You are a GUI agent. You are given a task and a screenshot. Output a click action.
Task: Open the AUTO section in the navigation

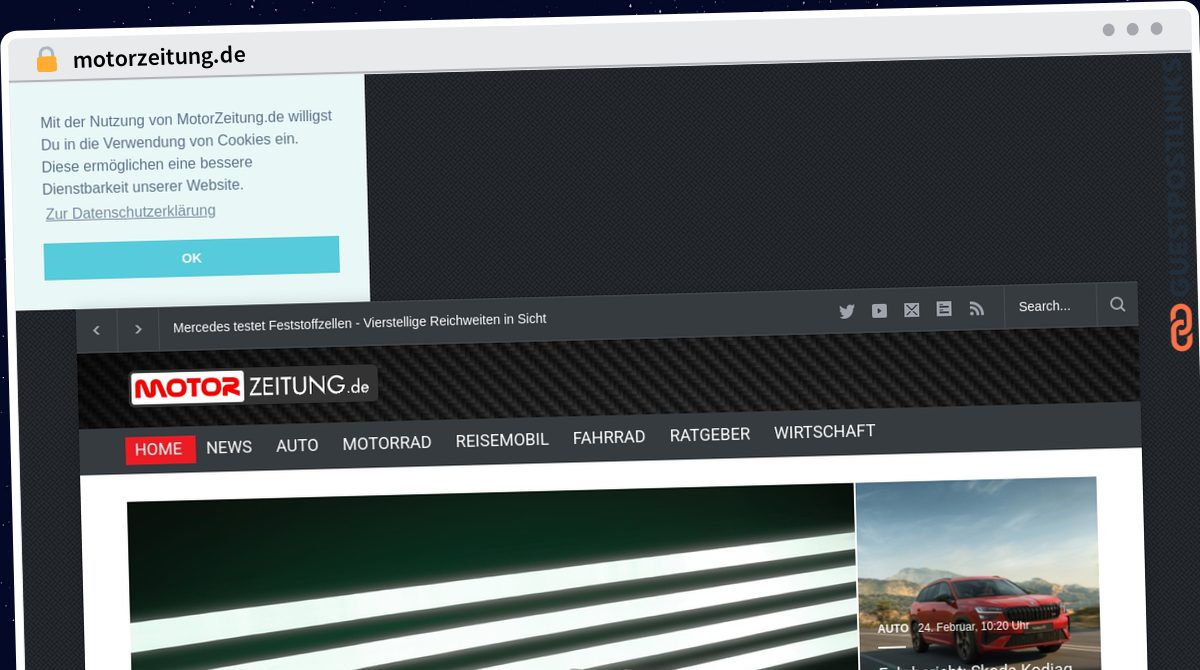(297, 445)
